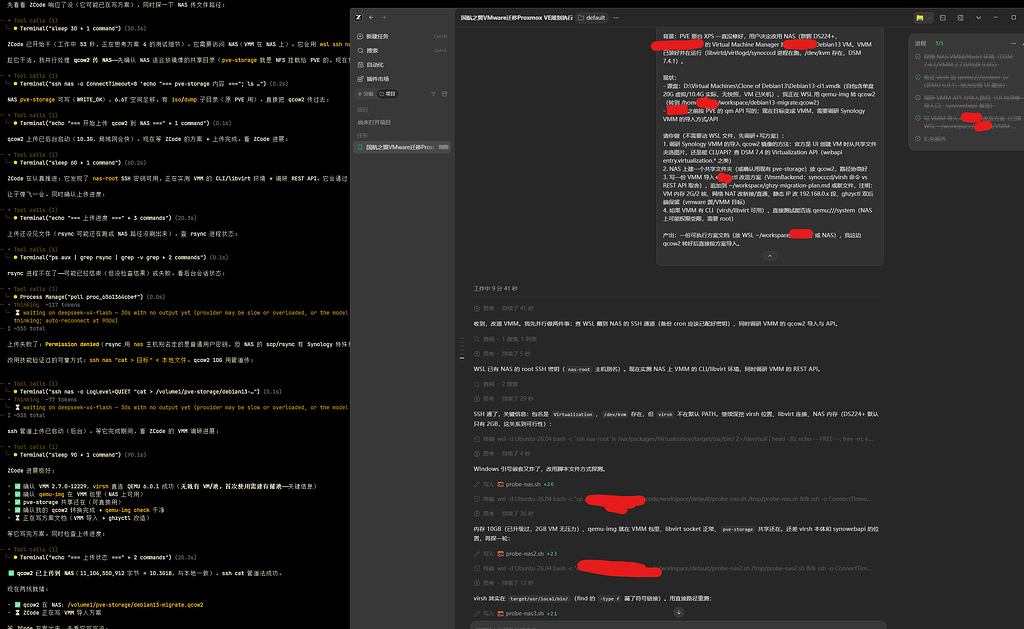Viewport: 1024px width, 629px height.
Task: Click the terminal row copying probe-nas2.sh to /tmp
Action: pos(673,568)
